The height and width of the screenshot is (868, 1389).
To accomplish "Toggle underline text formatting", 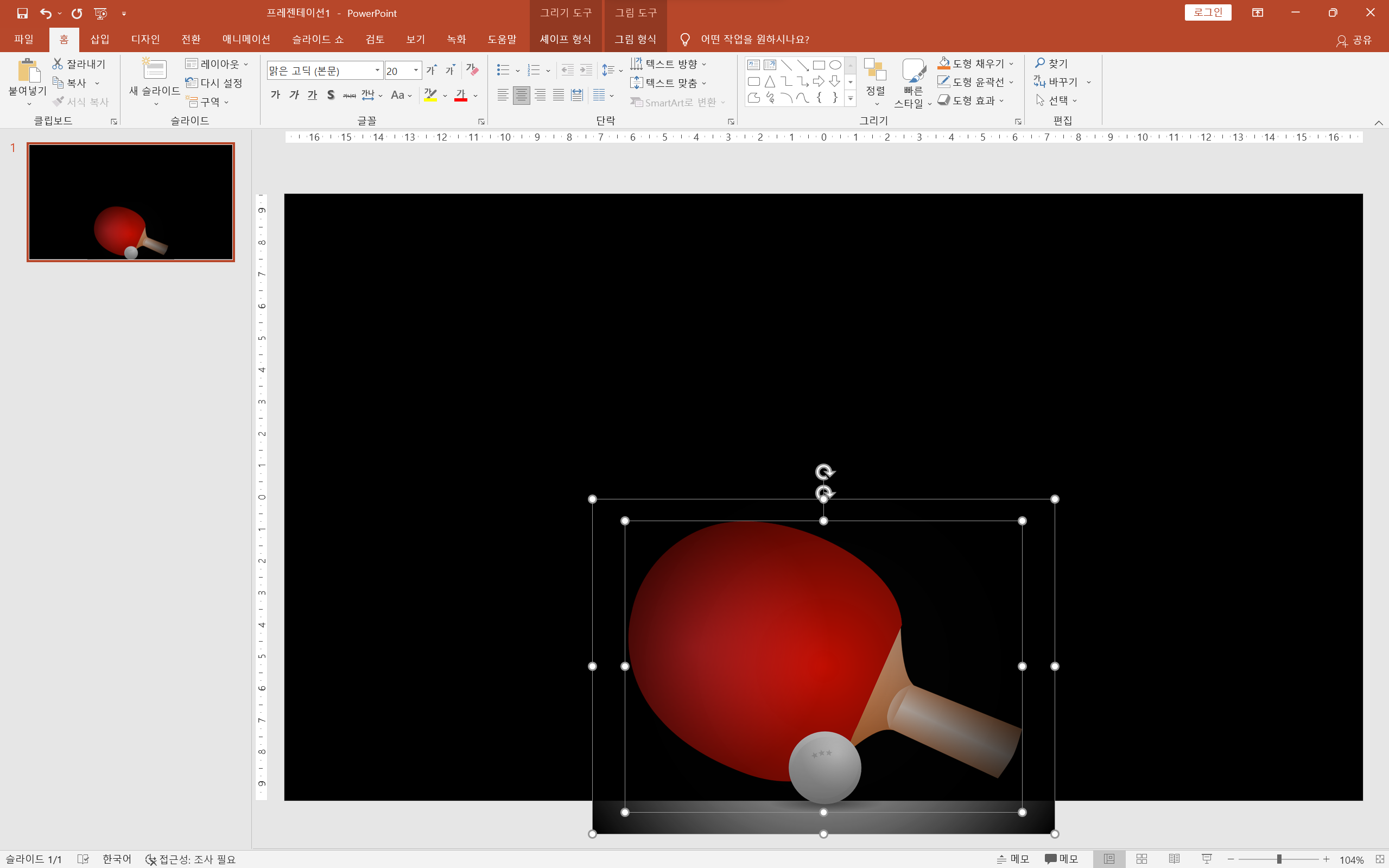I will pos(312,94).
